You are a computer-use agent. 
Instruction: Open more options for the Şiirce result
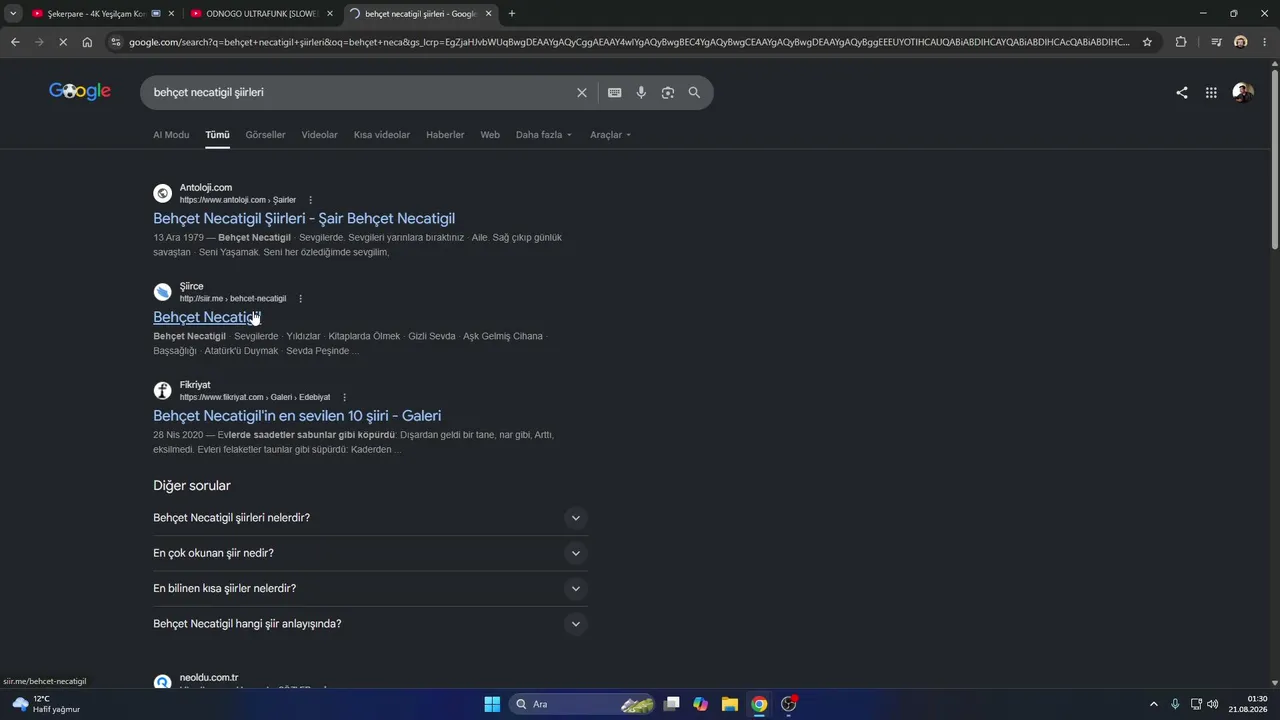tap(300, 299)
